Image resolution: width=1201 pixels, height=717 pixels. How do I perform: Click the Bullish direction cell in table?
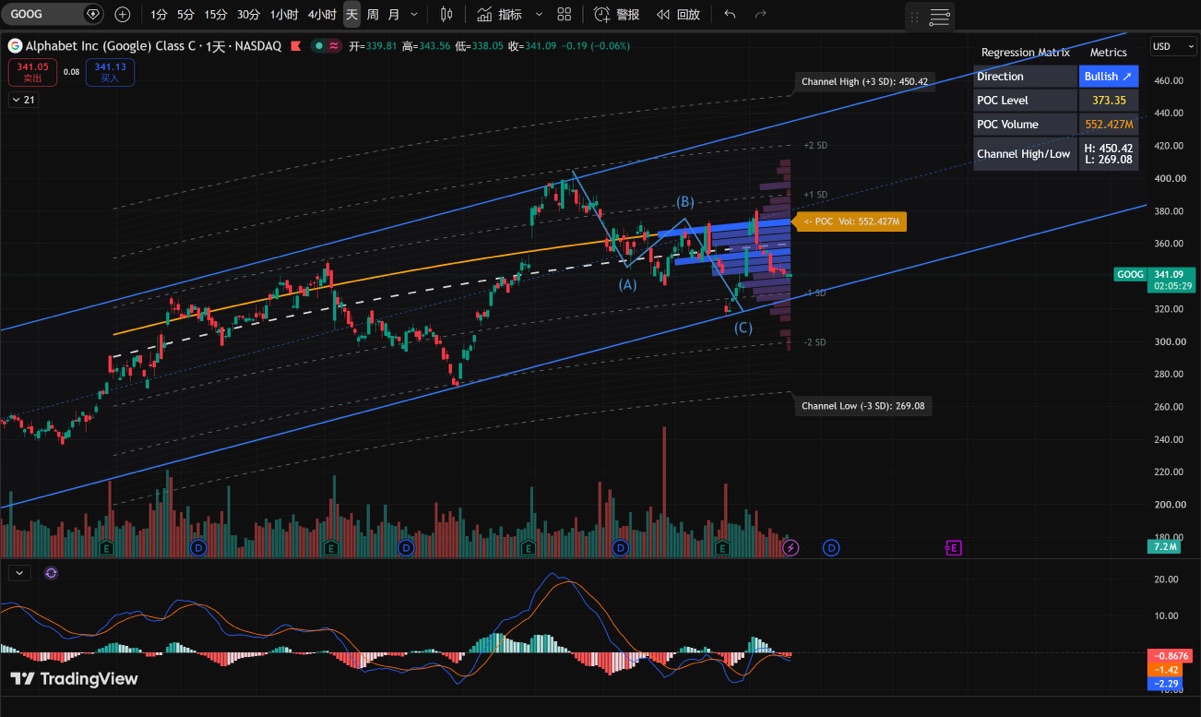1108,76
